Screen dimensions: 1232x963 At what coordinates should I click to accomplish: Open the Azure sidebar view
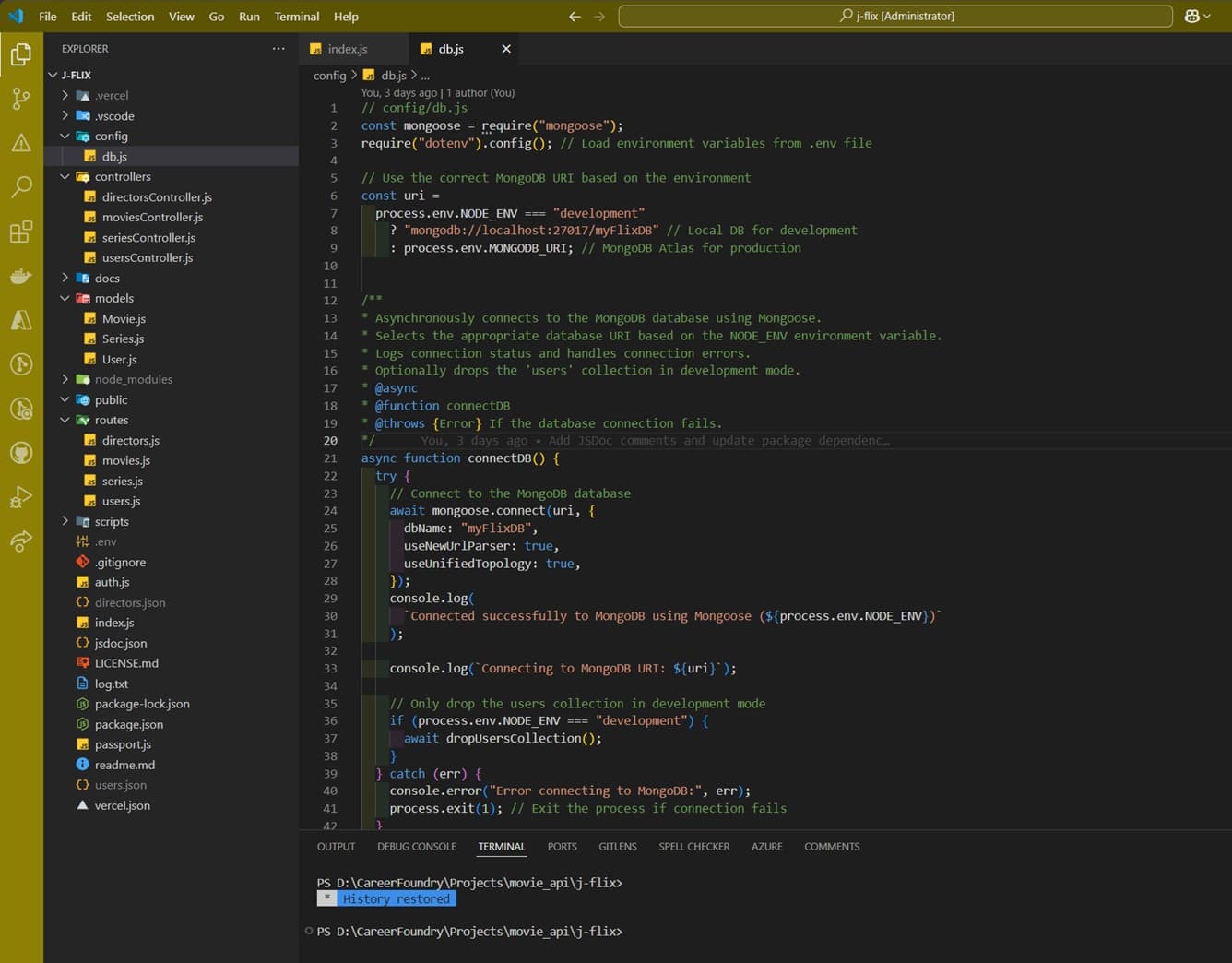pos(20,320)
